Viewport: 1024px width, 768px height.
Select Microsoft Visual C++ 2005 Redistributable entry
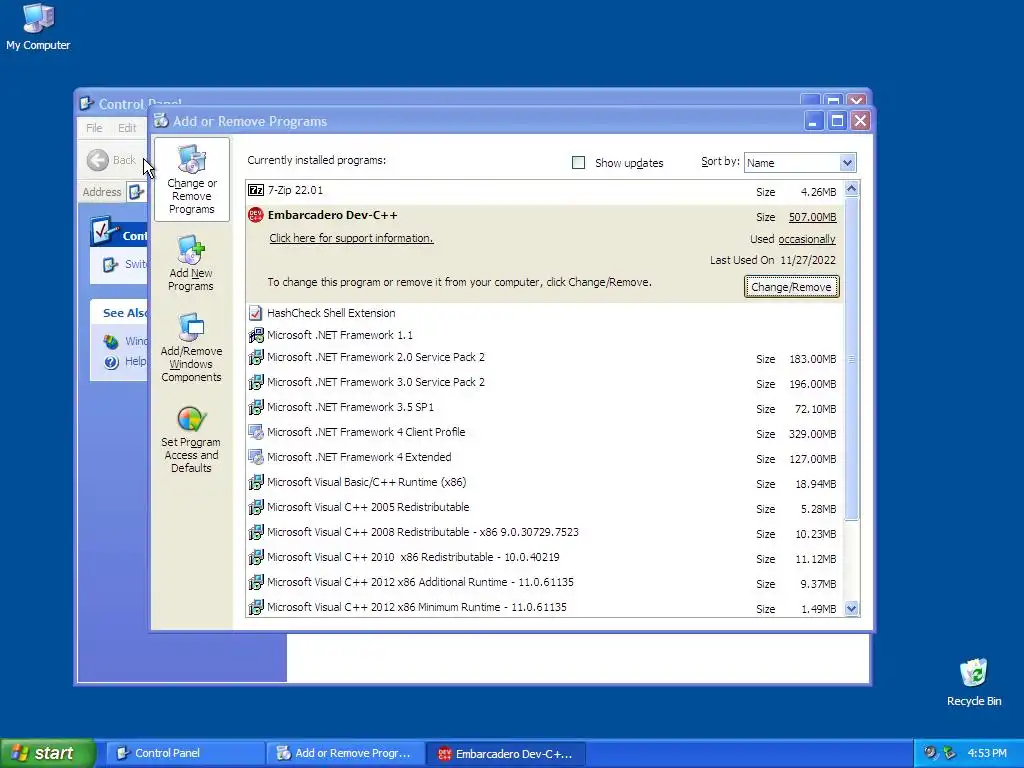[x=545, y=507]
